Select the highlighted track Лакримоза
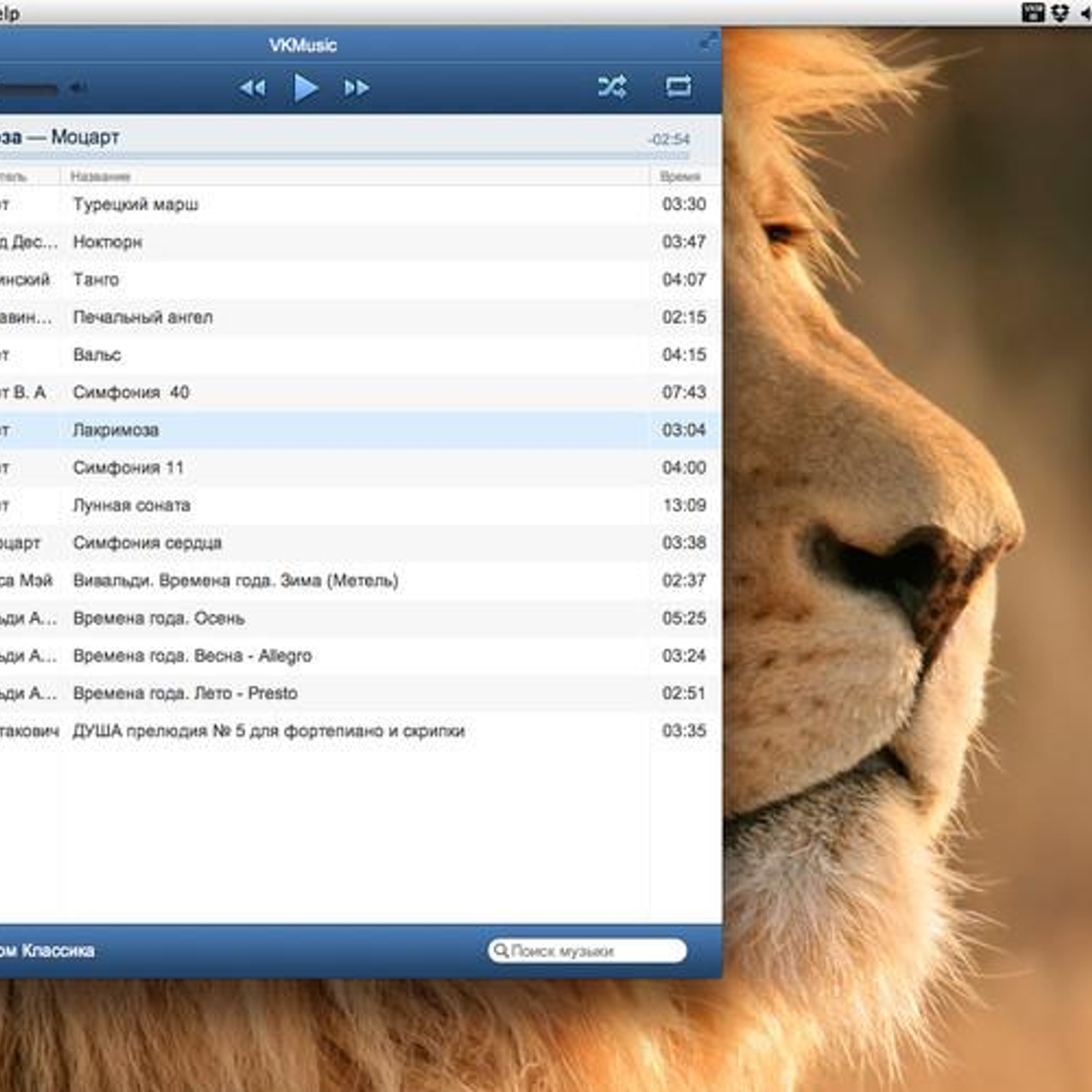Viewport: 1092px width, 1092px height. [360, 430]
